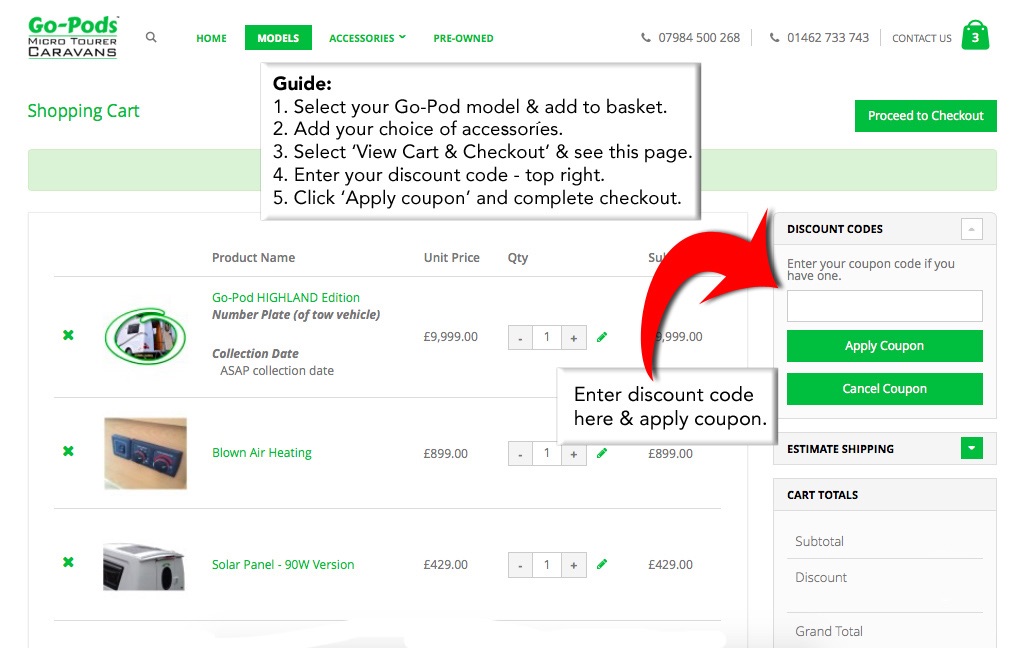Decrease quantity of Blown Air Heating
This screenshot has width=1024, height=648.
[520, 453]
